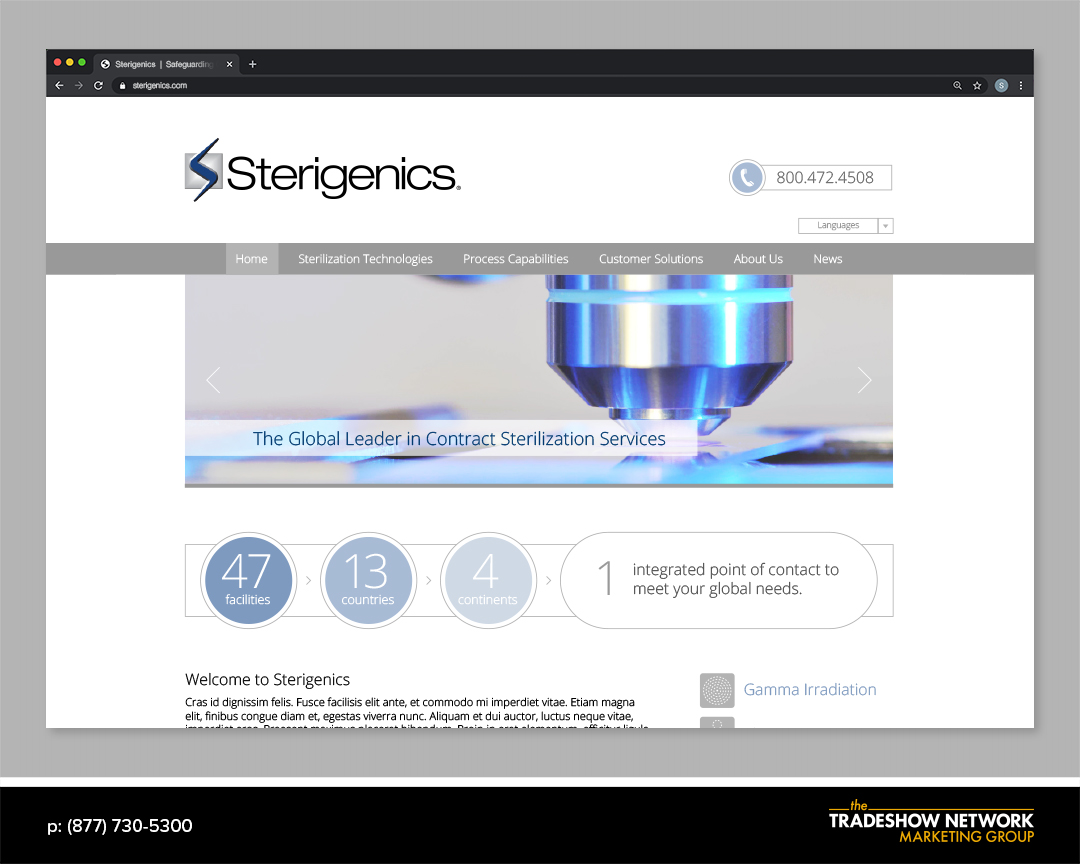Click the Global Leader slide caption

[x=459, y=439]
